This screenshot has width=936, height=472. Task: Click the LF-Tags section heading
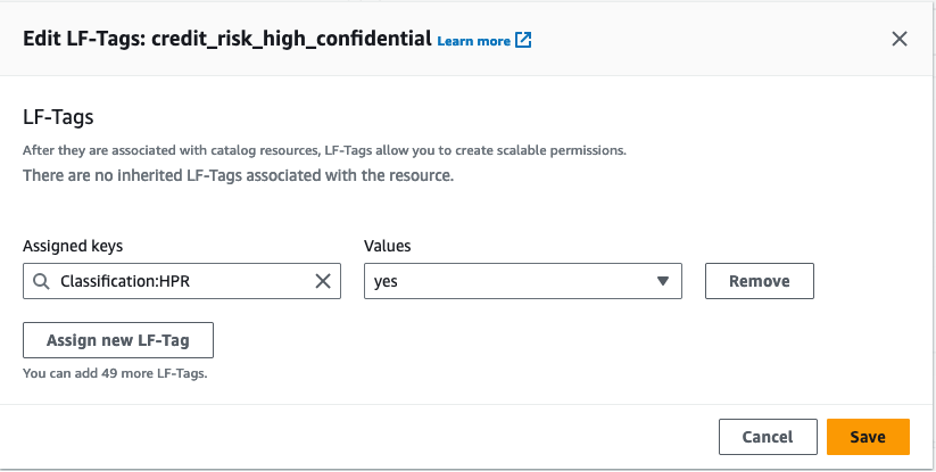(x=58, y=117)
